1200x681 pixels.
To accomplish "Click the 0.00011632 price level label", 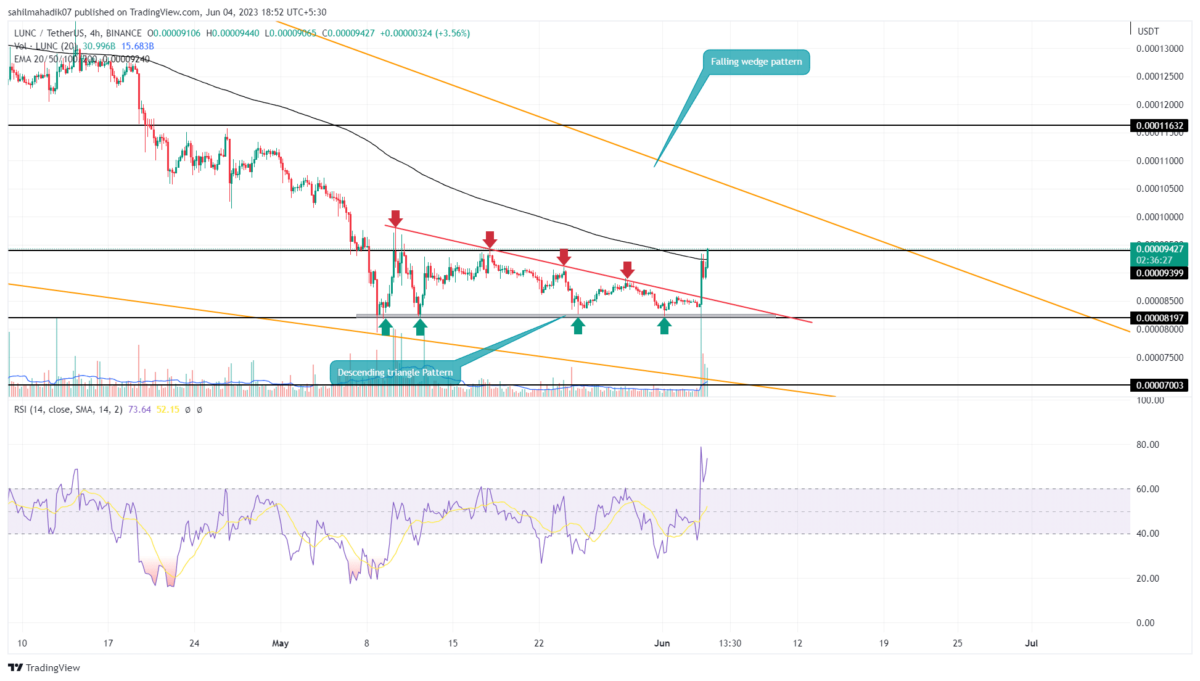I will [x=1158, y=126].
